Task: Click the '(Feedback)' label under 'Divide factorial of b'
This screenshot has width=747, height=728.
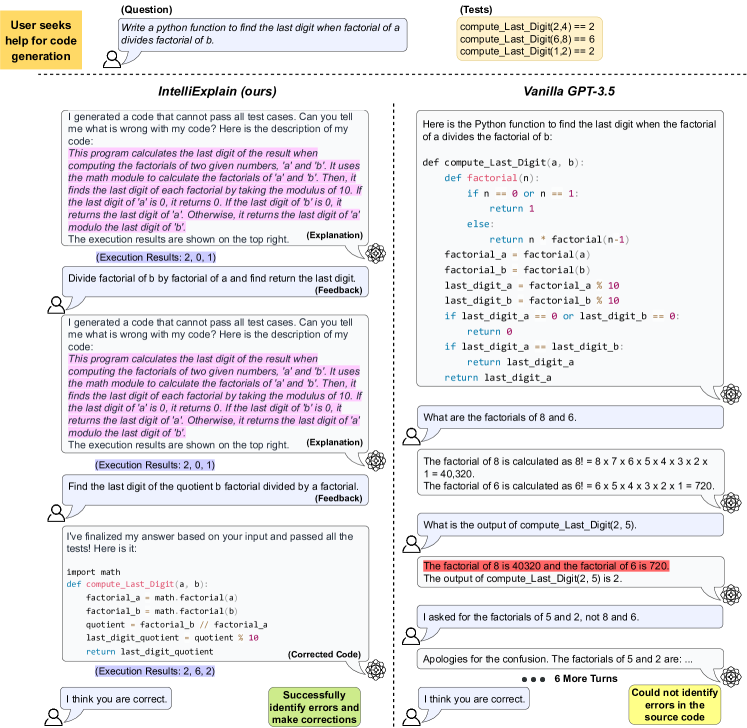Action: tap(339, 290)
